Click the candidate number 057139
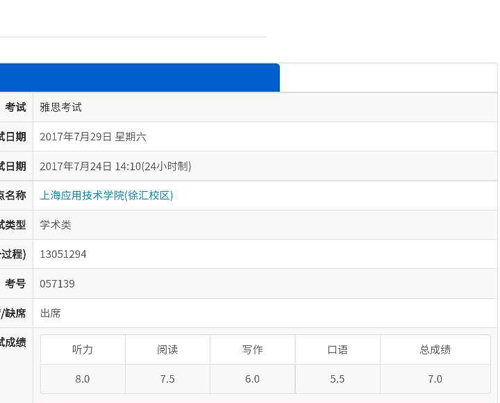The height and width of the screenshot is (403, 500). coord(57,284)
